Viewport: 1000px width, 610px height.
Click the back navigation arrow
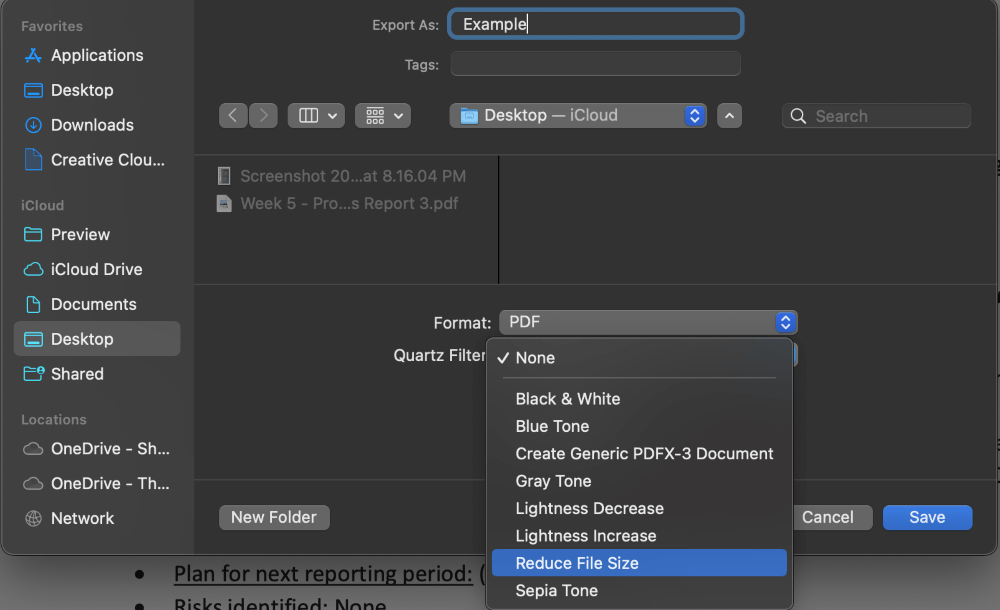[x=233, y=115]
